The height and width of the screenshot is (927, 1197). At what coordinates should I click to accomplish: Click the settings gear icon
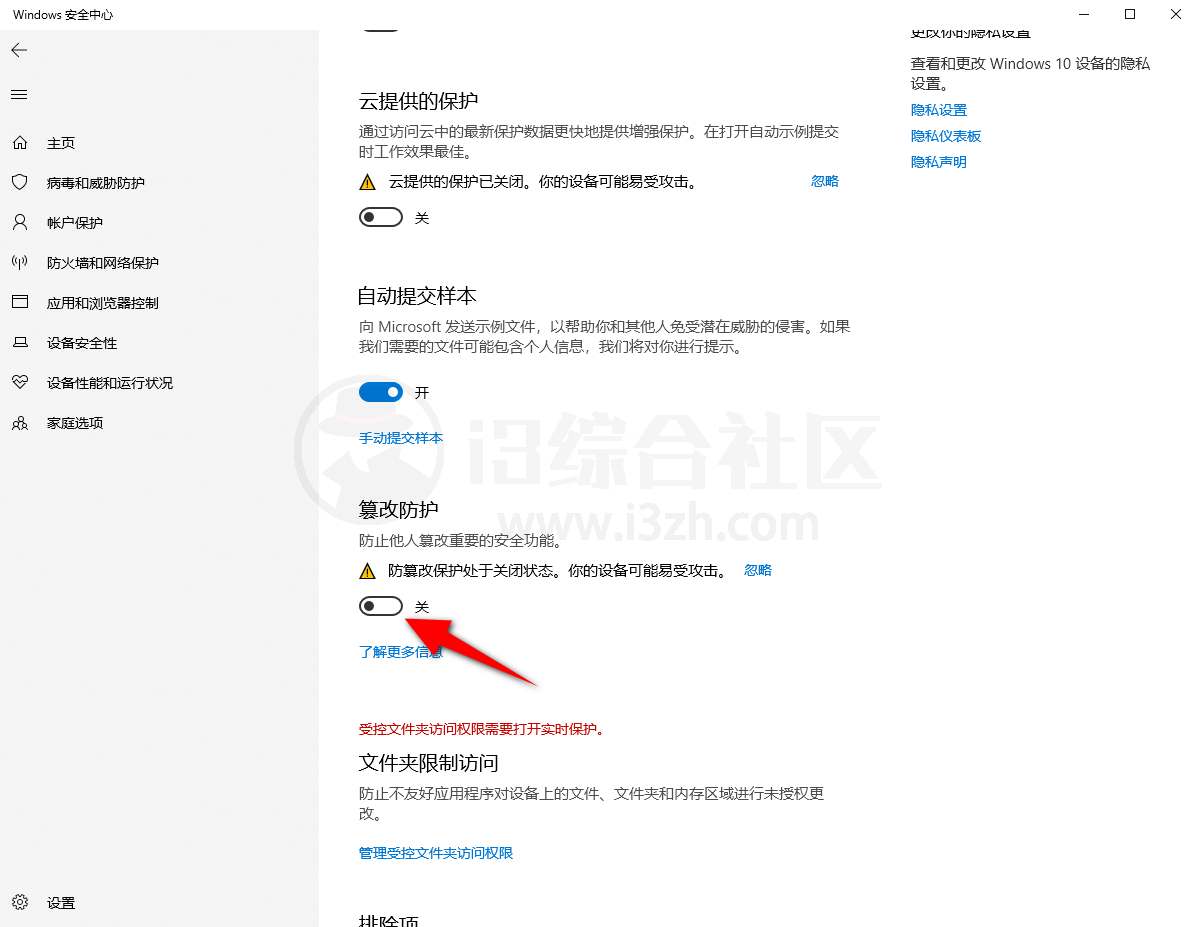20,903
